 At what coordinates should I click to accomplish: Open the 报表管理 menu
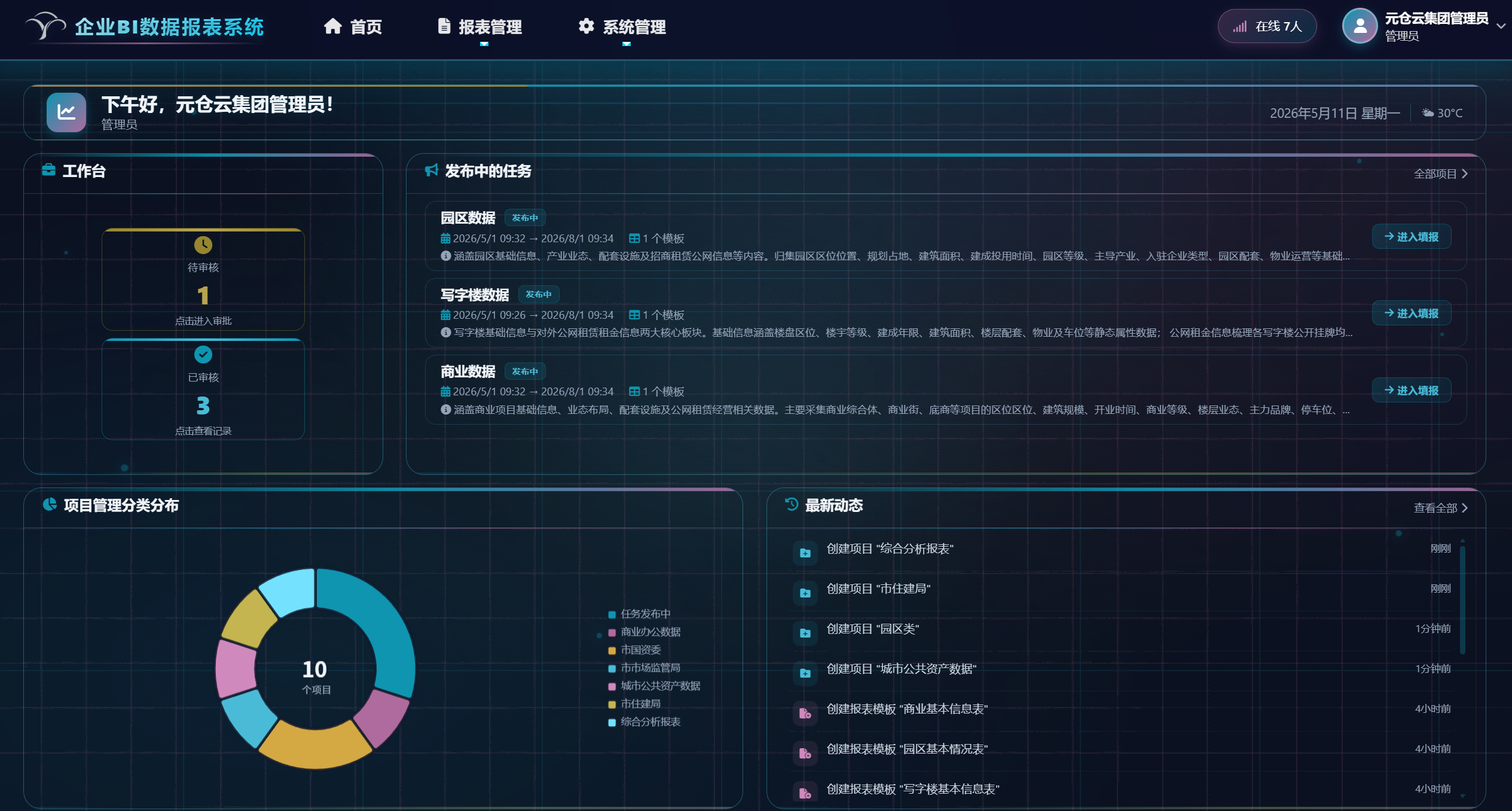coord(480,26)
